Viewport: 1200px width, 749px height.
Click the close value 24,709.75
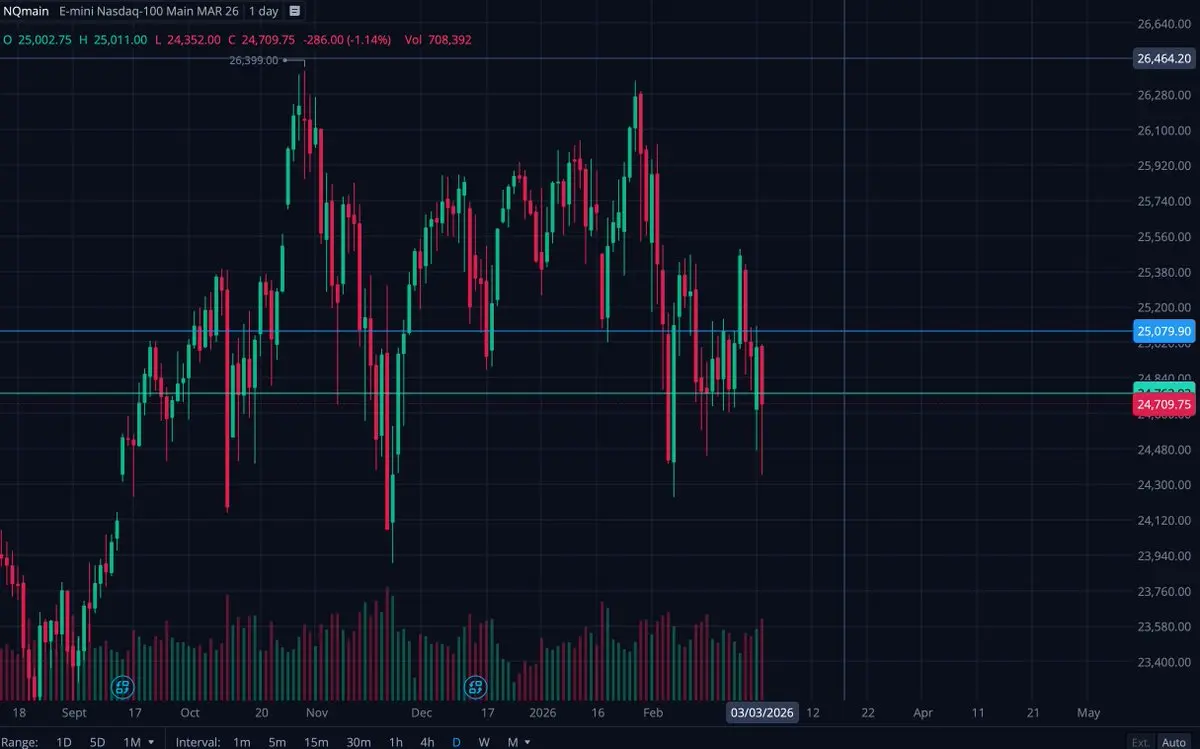pyautogui.click(x=268, y=40)
